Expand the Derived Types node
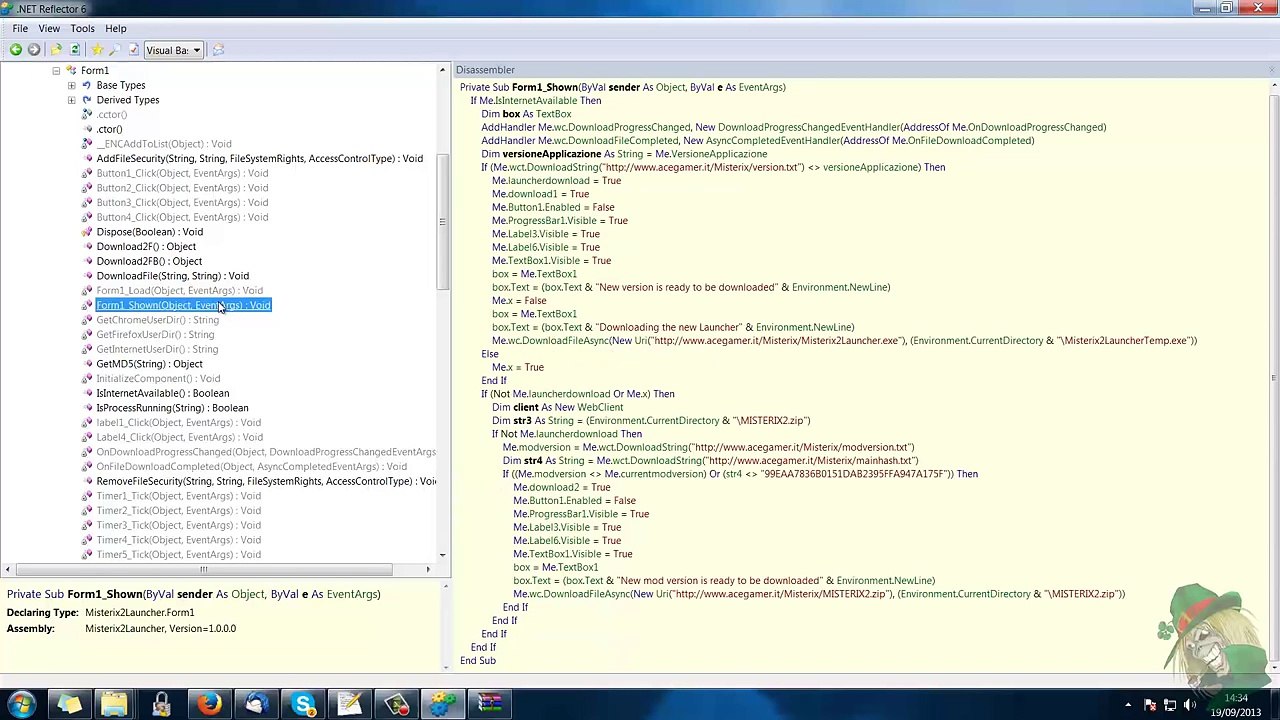This screenshot has width=1280, height=720. (71, 100)
